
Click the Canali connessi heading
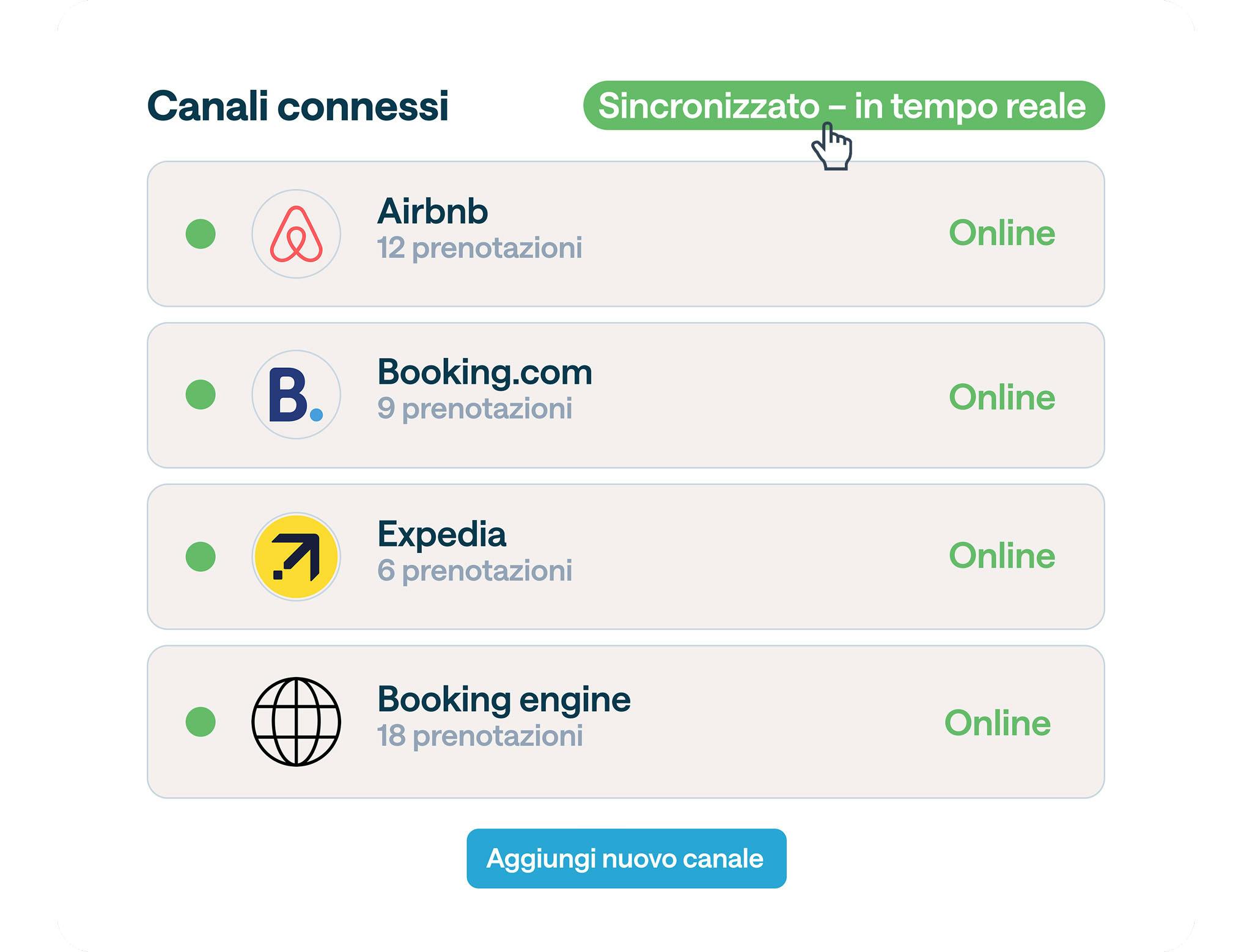[298, 106]
